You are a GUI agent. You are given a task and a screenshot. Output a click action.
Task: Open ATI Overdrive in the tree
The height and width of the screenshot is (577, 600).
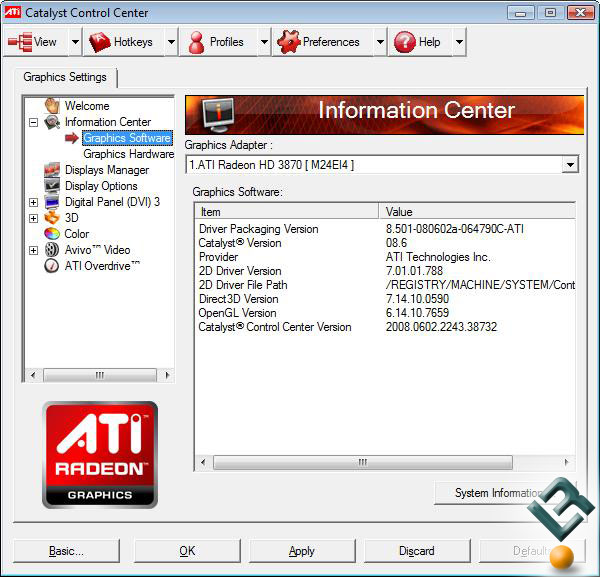[x=102, y=266]
